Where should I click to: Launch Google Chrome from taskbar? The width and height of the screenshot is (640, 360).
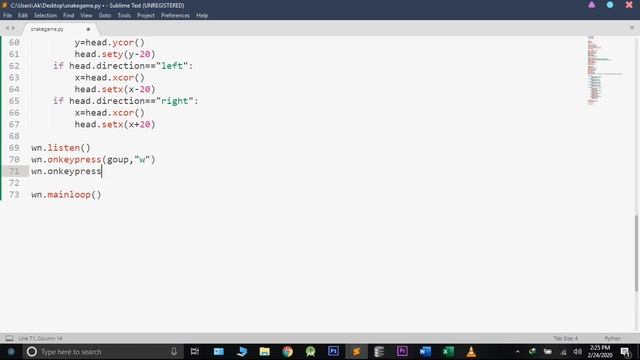[287, 351]
